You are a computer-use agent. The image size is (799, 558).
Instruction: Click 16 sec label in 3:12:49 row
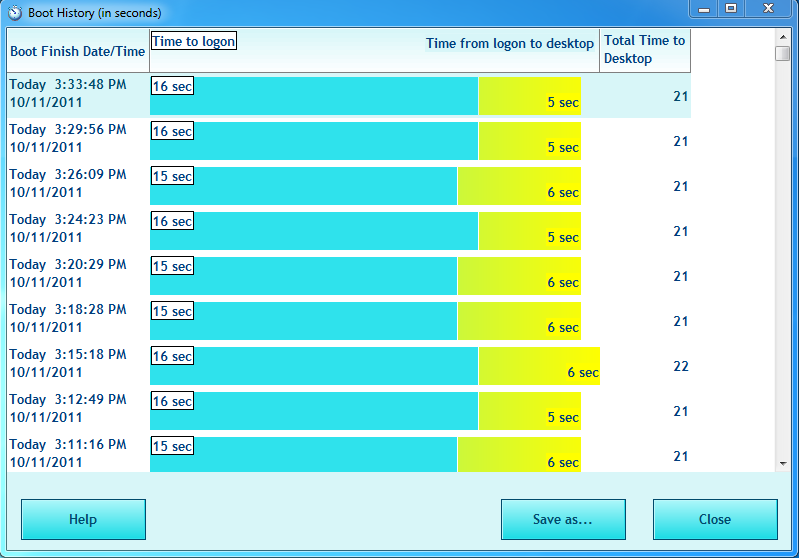[172, 401]
